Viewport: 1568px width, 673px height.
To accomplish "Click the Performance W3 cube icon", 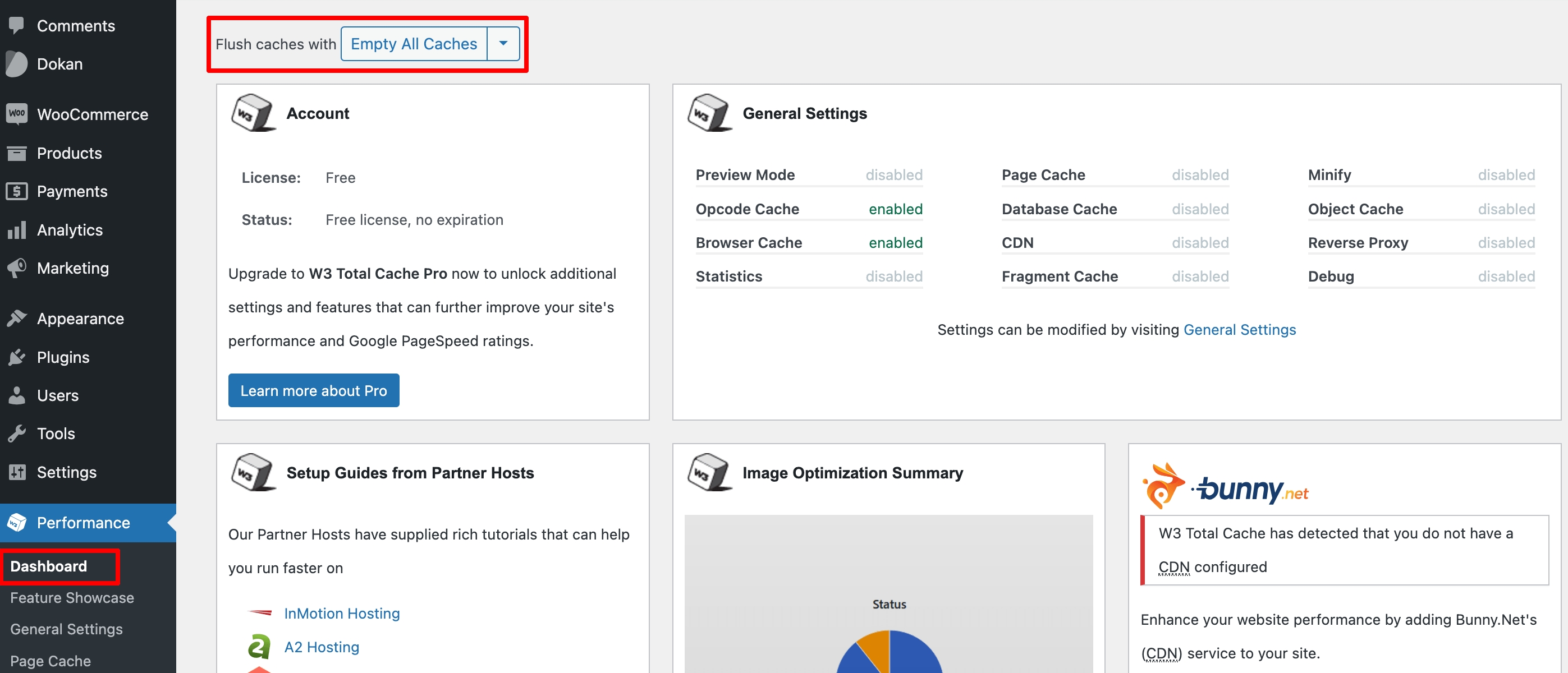I will click(16, 522).
